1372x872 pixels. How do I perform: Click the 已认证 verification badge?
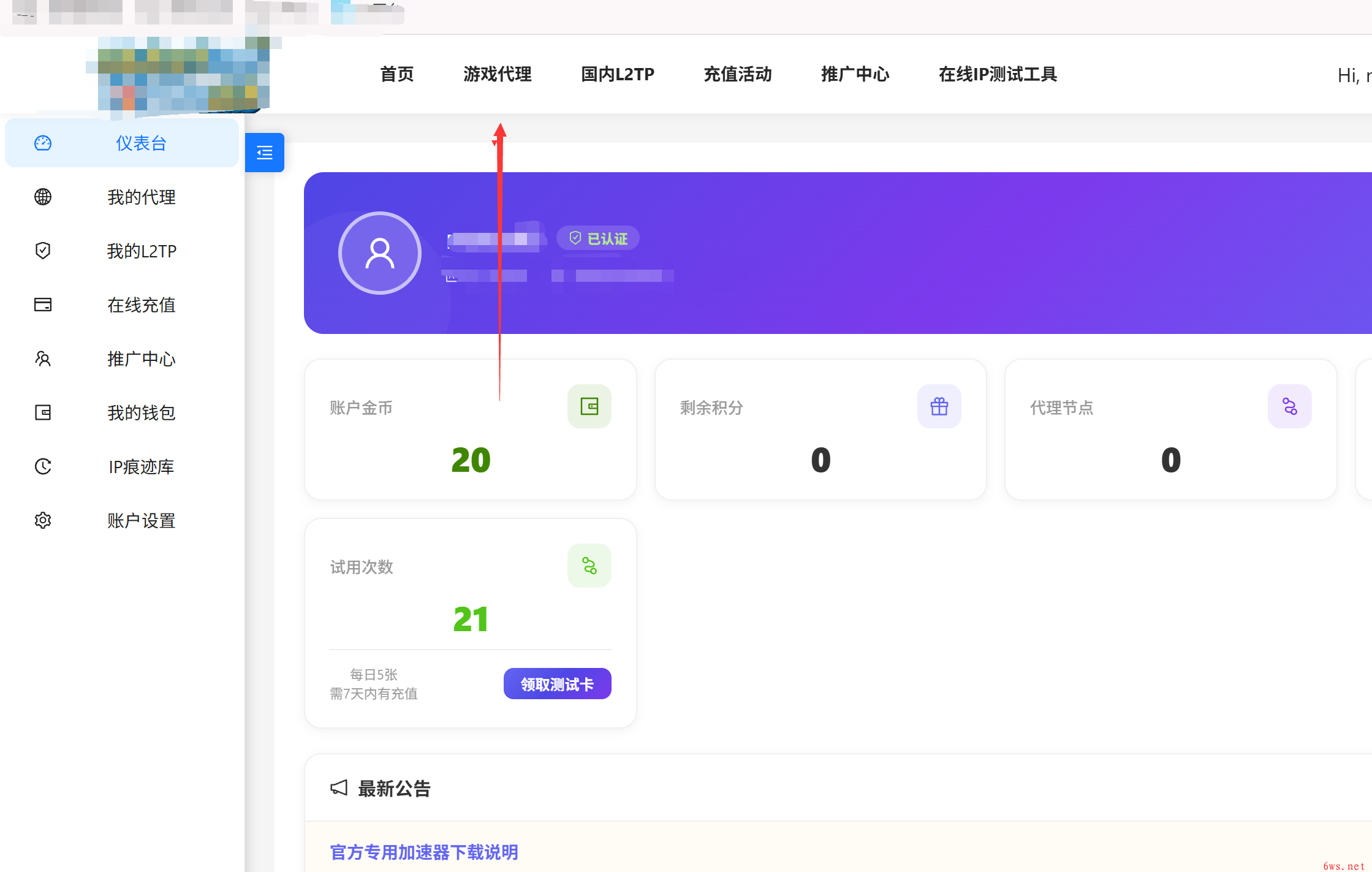coord(598,238)
